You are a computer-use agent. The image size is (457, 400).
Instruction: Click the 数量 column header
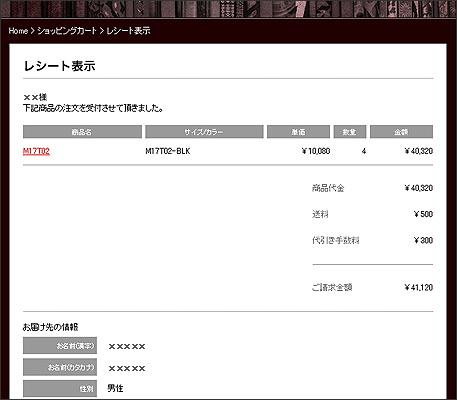tap(350, 132)
